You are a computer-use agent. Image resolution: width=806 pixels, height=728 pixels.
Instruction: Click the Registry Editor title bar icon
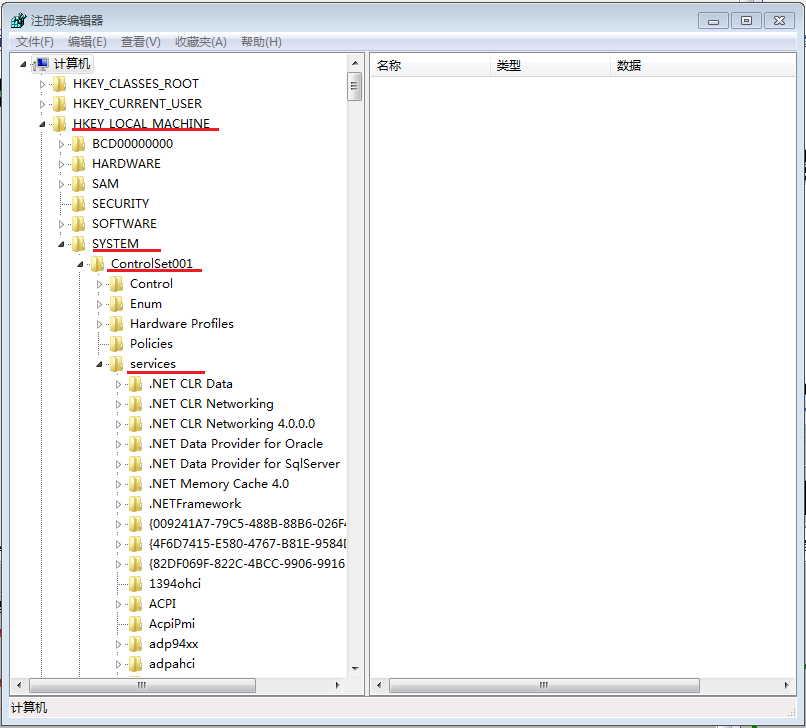[19, 21]
